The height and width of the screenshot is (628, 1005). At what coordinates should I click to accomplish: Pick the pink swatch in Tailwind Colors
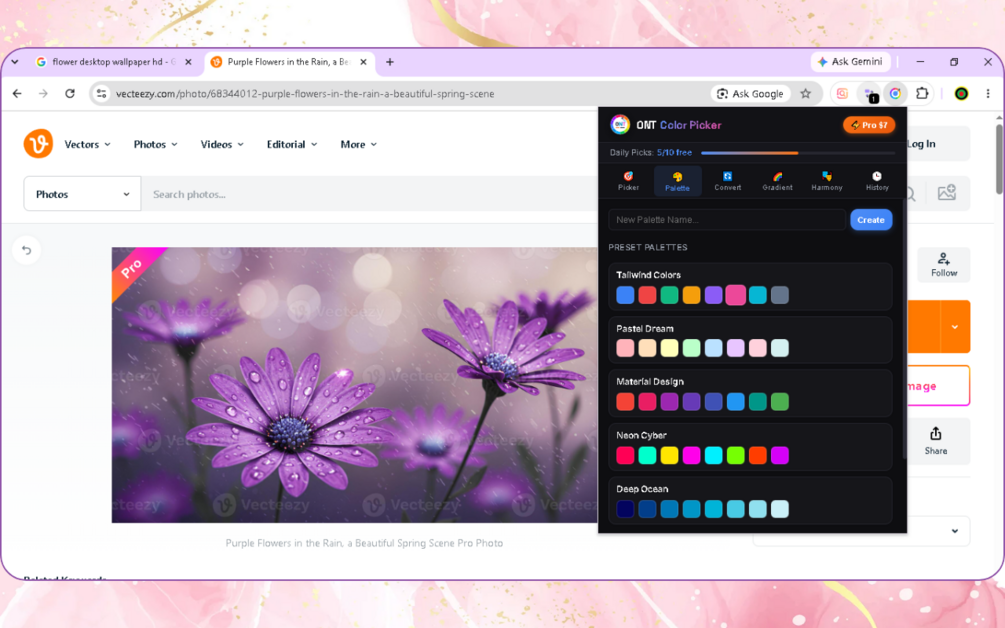point(735,295)
